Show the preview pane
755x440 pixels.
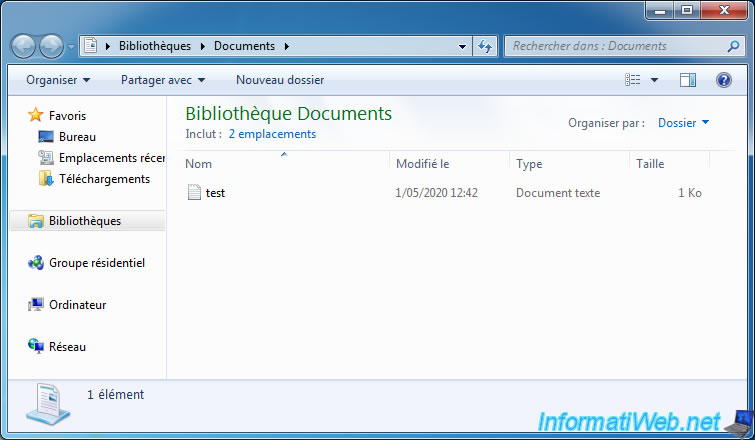[688, 80]
